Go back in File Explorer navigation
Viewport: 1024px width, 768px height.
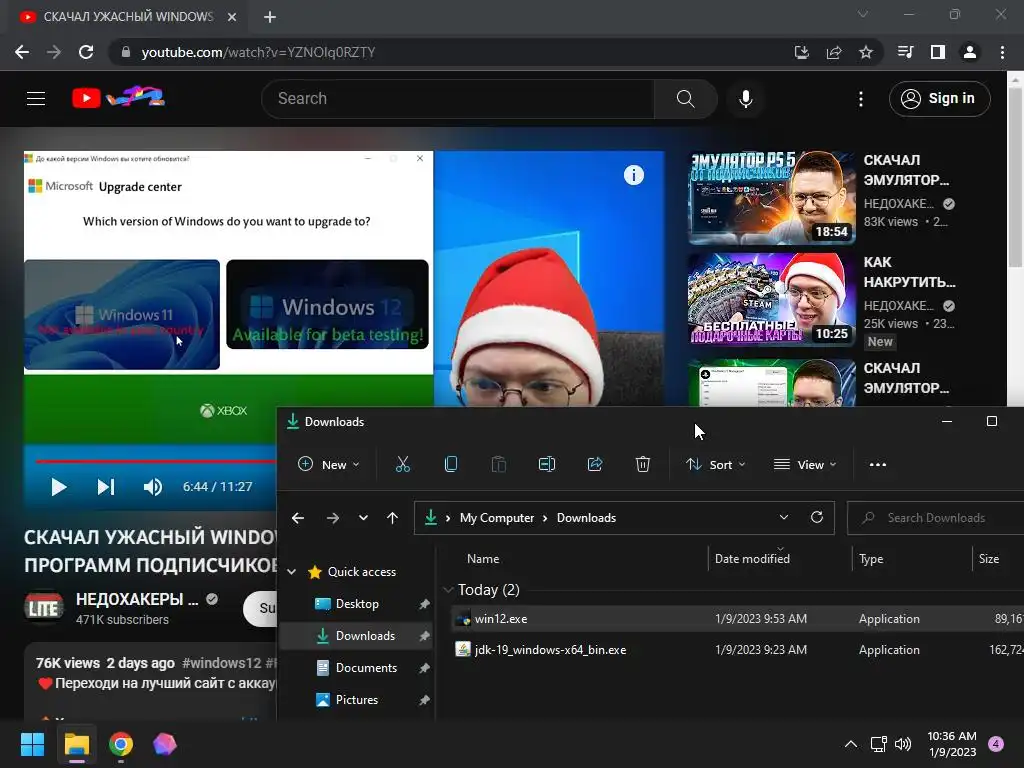point(298,518)
